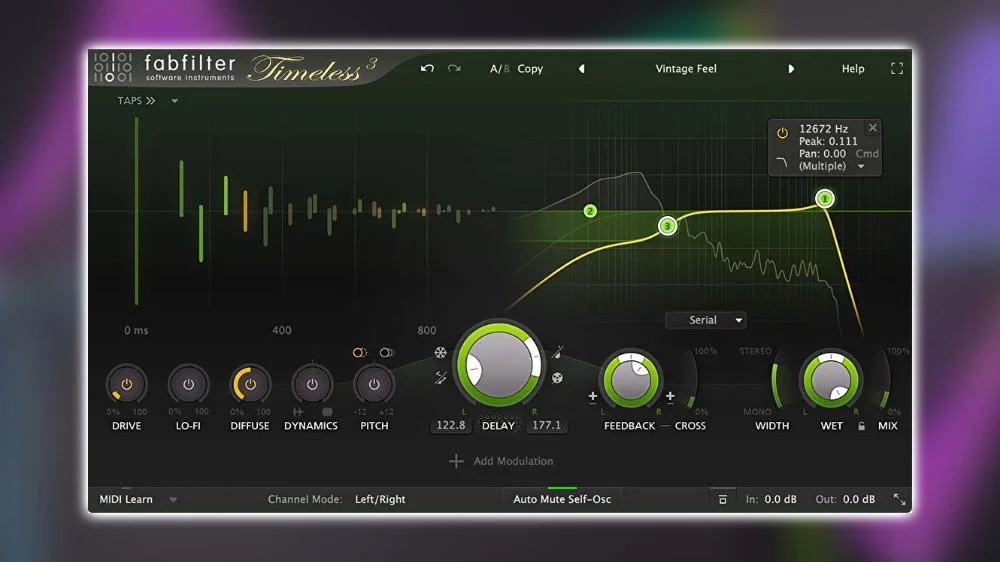
Task: Go to the previous preset arrow
Action: [582, 69]
